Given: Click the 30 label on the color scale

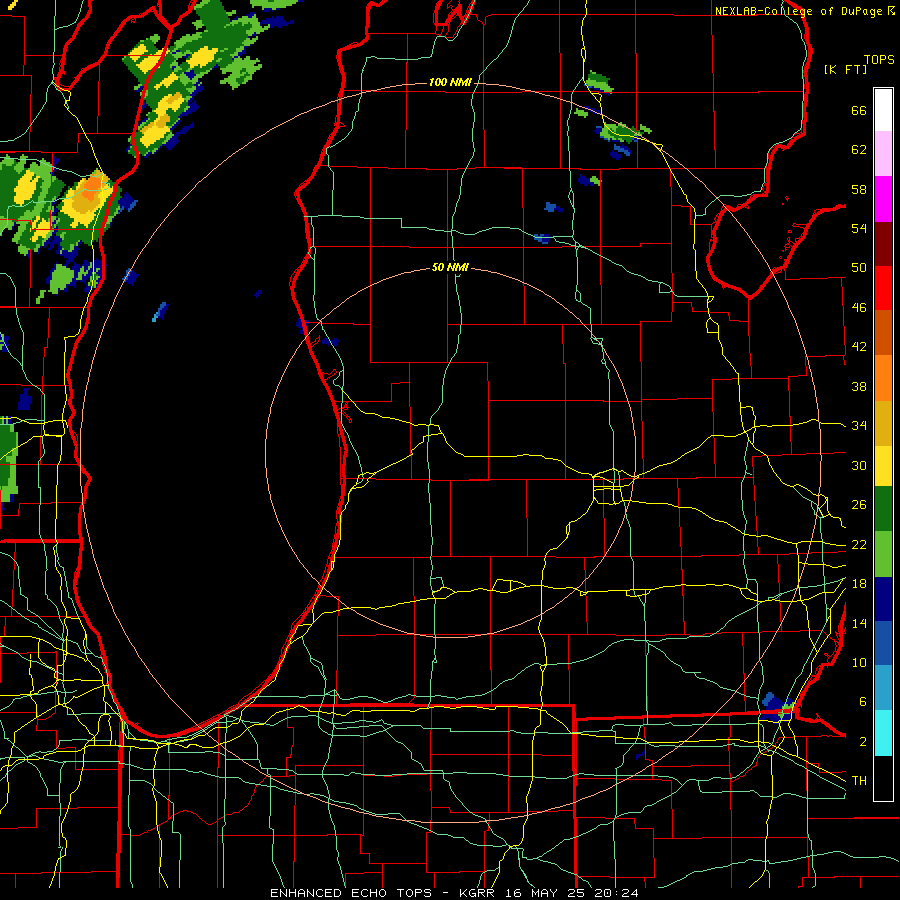Looking at the screenshot, I should point(859,465).
